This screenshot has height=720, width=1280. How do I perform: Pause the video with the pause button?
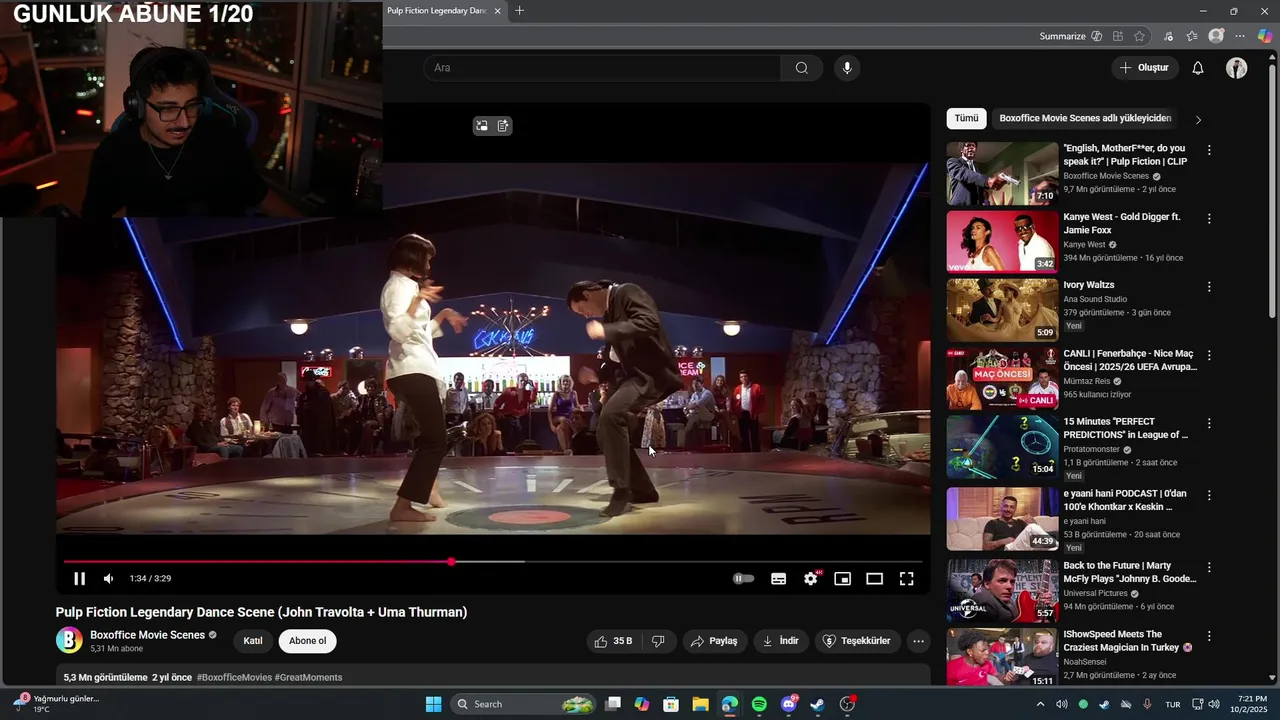click(x=79, y=578)
